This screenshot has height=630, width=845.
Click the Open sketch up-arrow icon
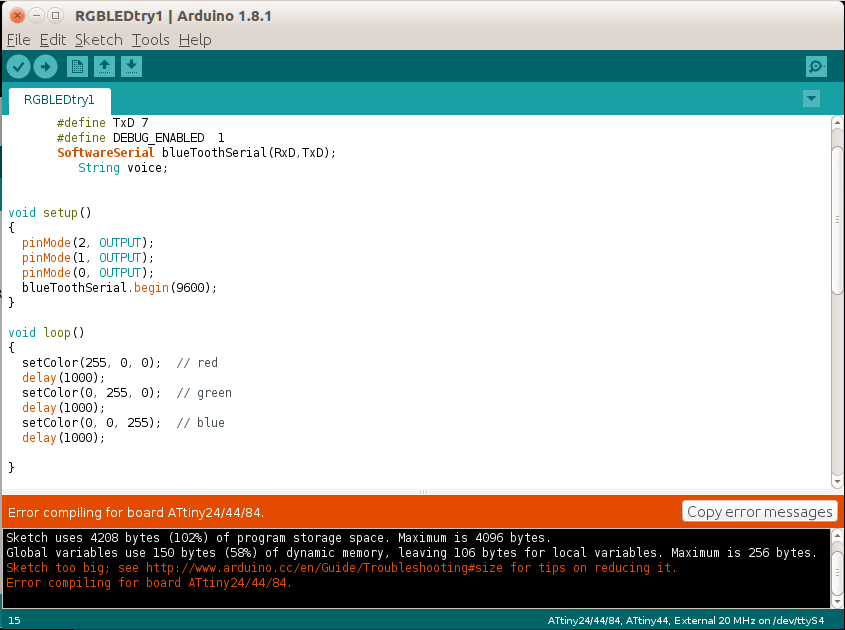pyautogui.click(x=105, y=67)
